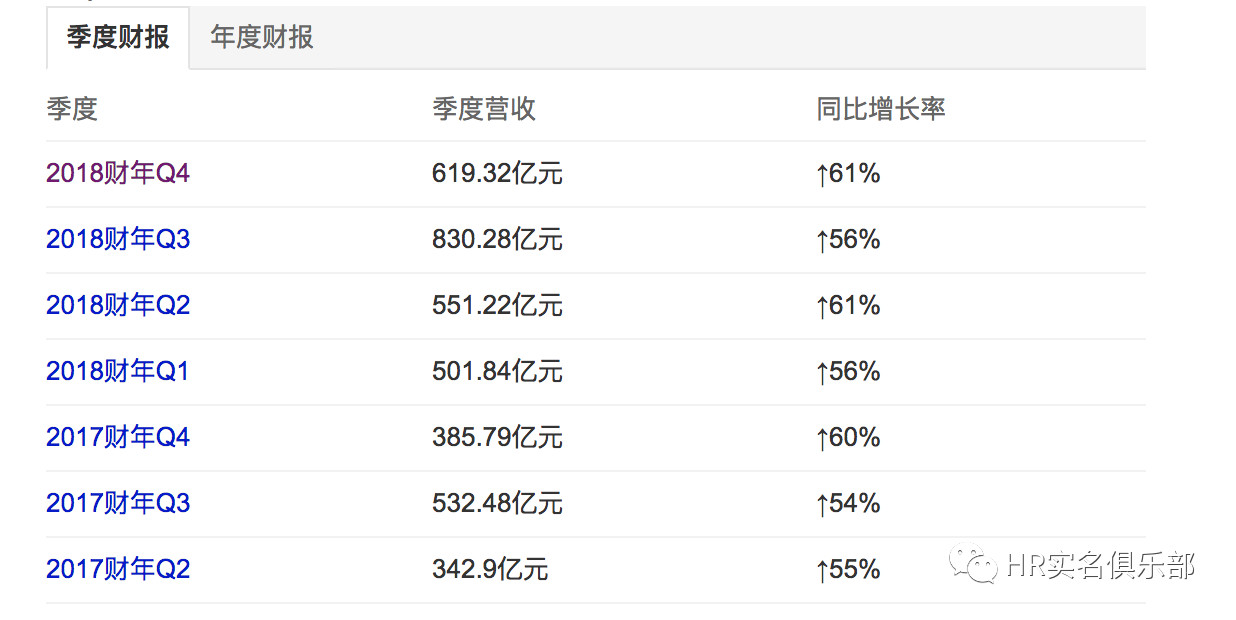Open the 年度财报 tab
This screenshot has width=1236, height=620.
[262, 38]
